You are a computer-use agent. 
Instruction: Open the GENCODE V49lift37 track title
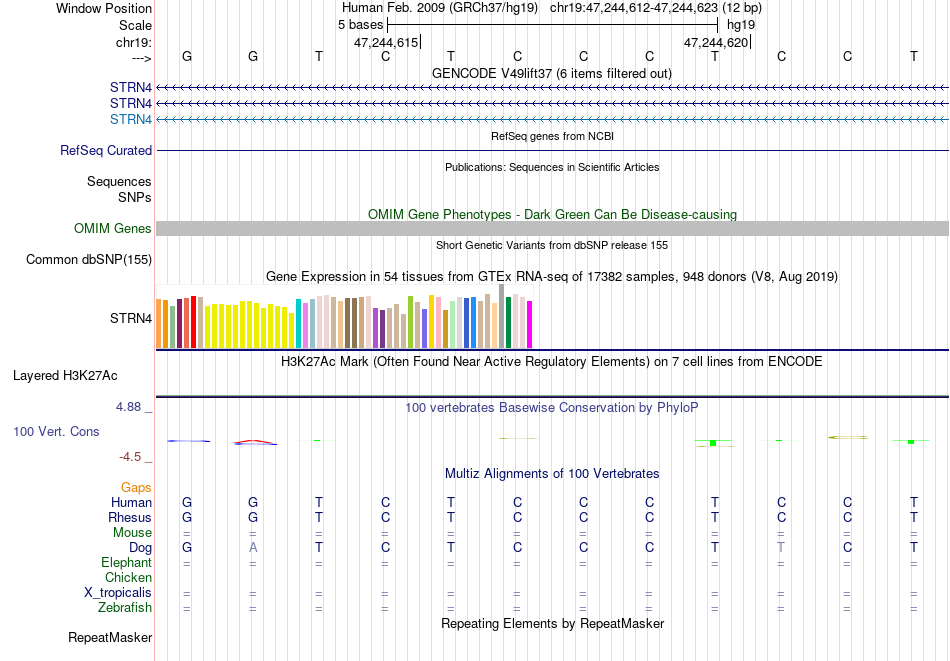pyautogui.click(x=551, y=73)
